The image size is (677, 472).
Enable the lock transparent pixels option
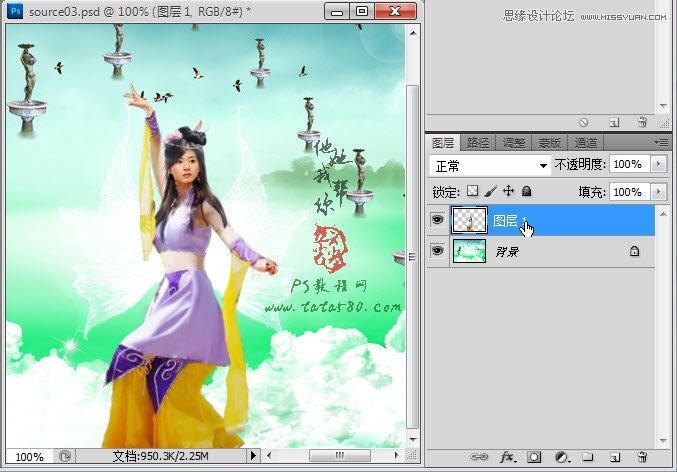click(x=473, y=191)
